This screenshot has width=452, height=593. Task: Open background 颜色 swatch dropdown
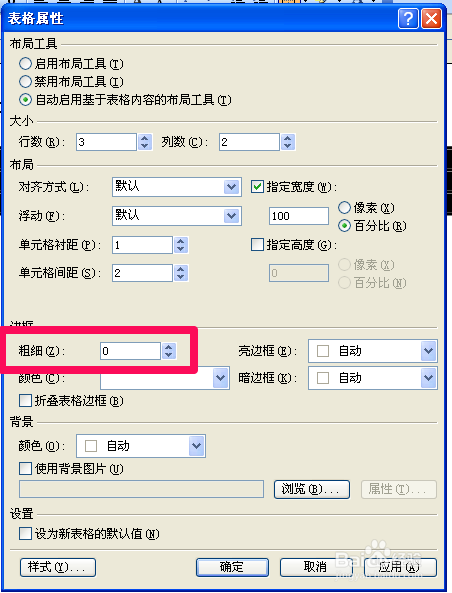[x=141, y=446]
